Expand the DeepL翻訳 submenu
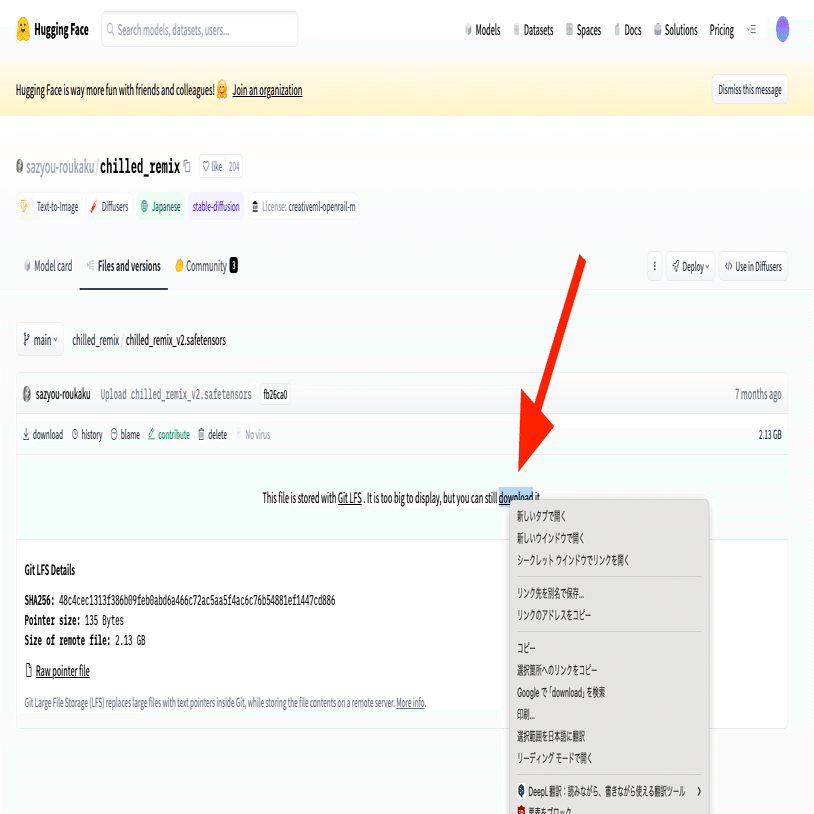The height and width of the screenshot is (814, 814). [x=609, y=791]
